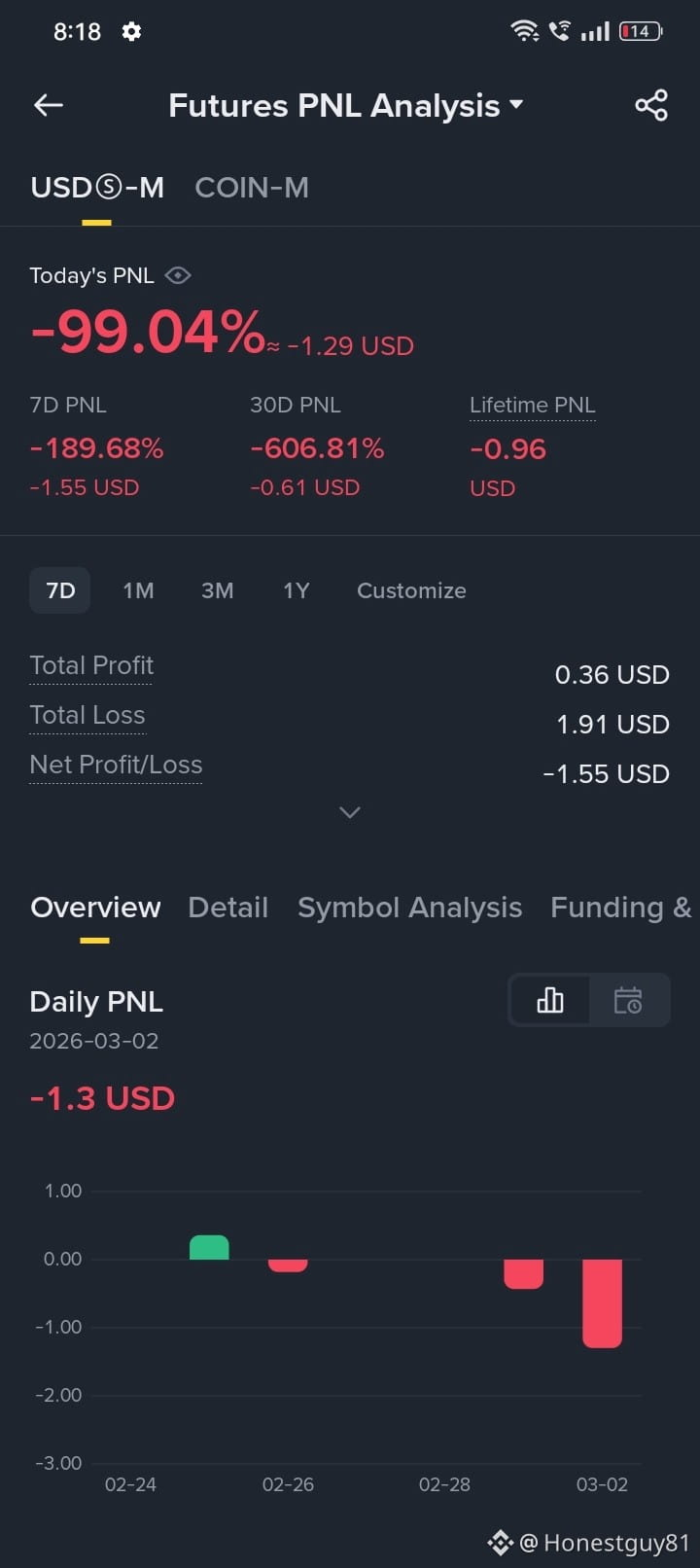This screenshot has width=700, height=1568.
Task: Choose the 7D time range
Action: [x=60, y=590]
